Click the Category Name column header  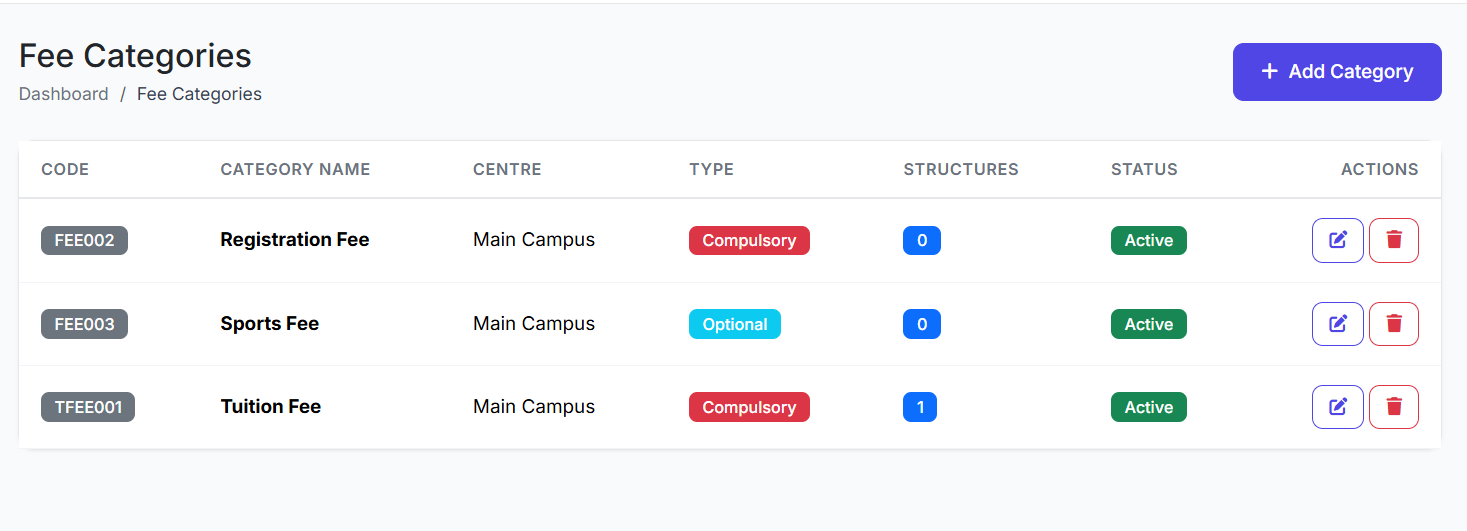click(295, 170)
